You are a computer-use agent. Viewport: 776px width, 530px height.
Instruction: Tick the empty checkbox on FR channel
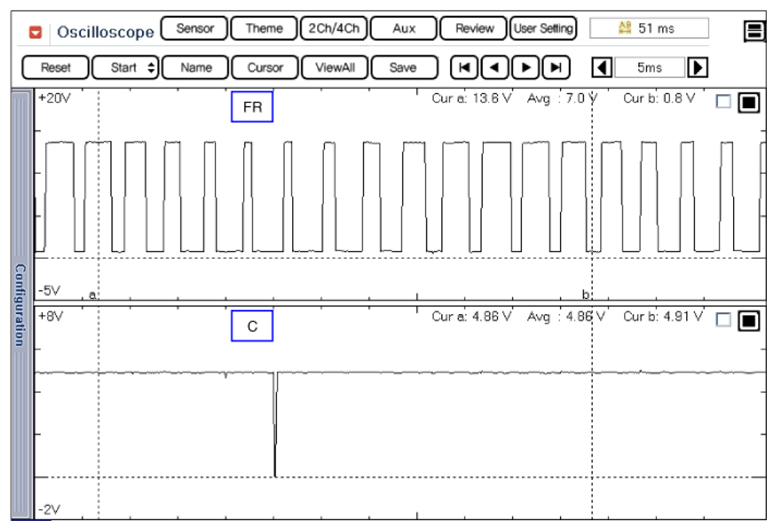coord(723,103)
